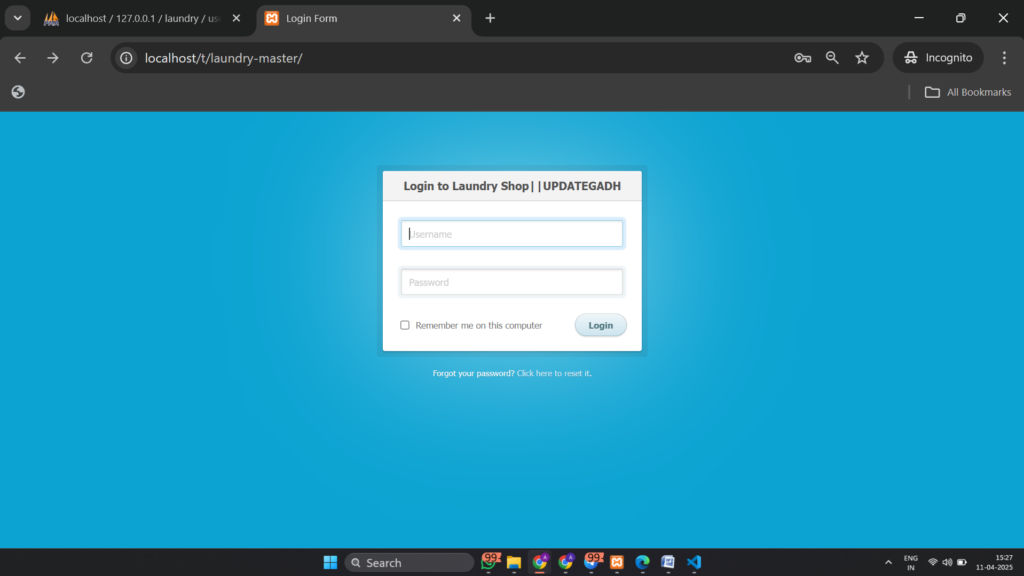
Task: Restore down the browser window
Action: tap(961, 18)
